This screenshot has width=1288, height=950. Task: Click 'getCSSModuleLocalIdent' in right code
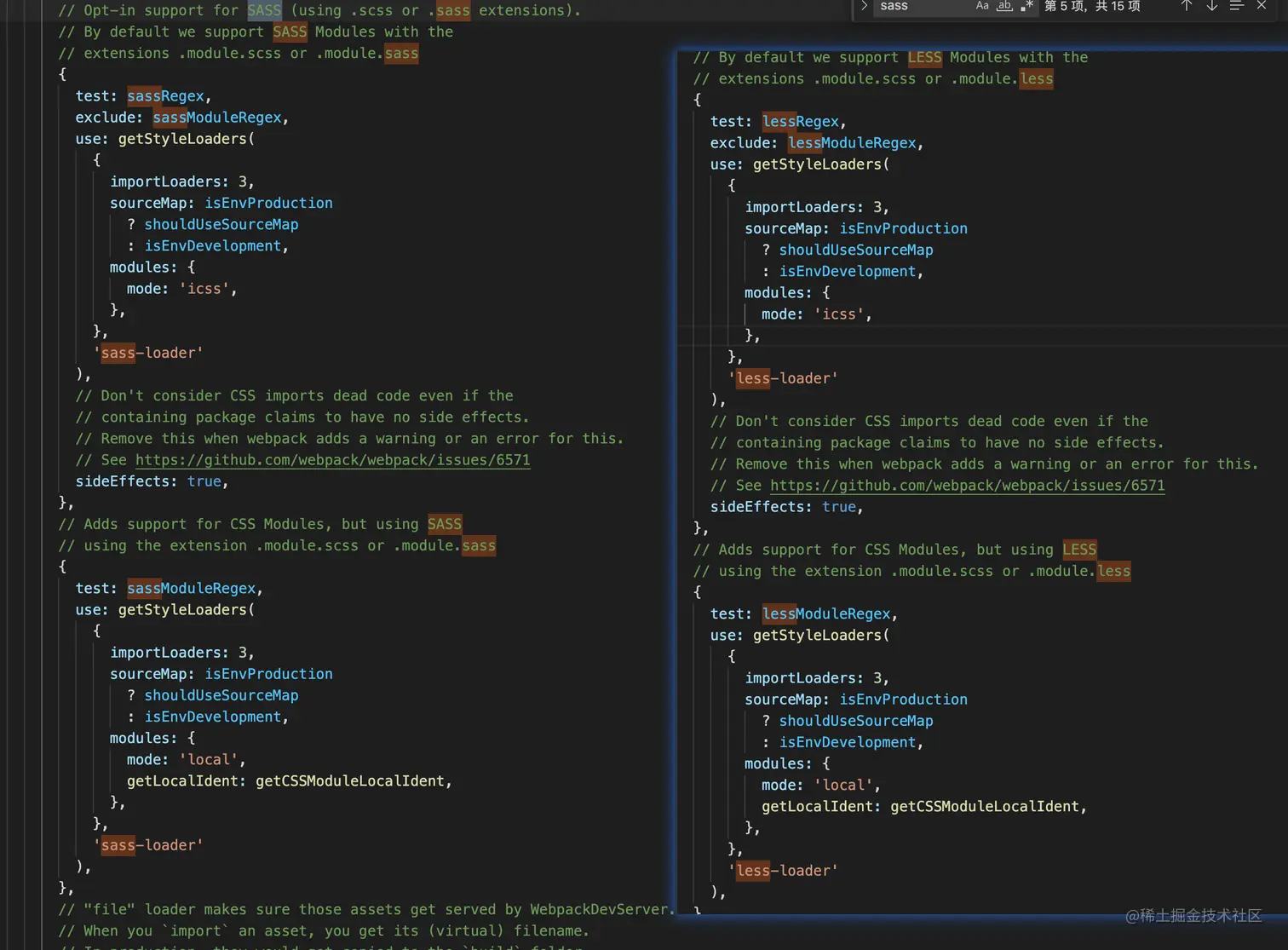coord(984,807)
